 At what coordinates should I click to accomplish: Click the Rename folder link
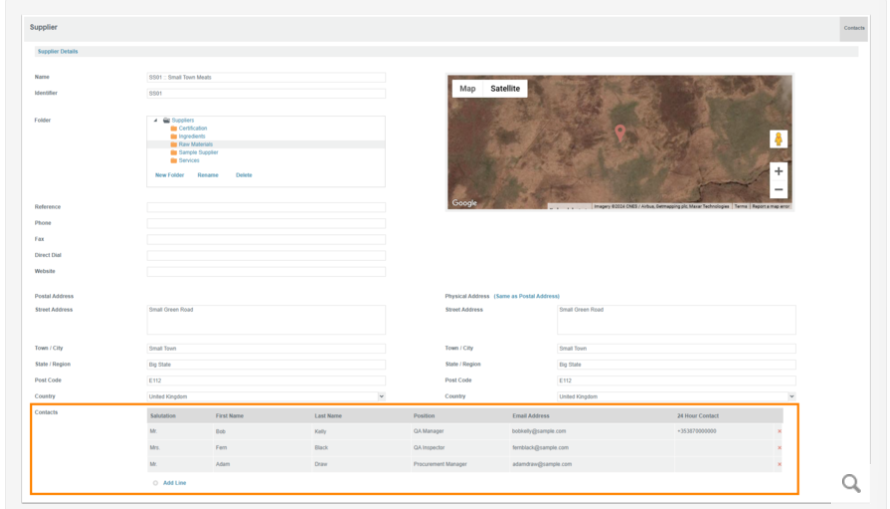(x=207, y=175)
